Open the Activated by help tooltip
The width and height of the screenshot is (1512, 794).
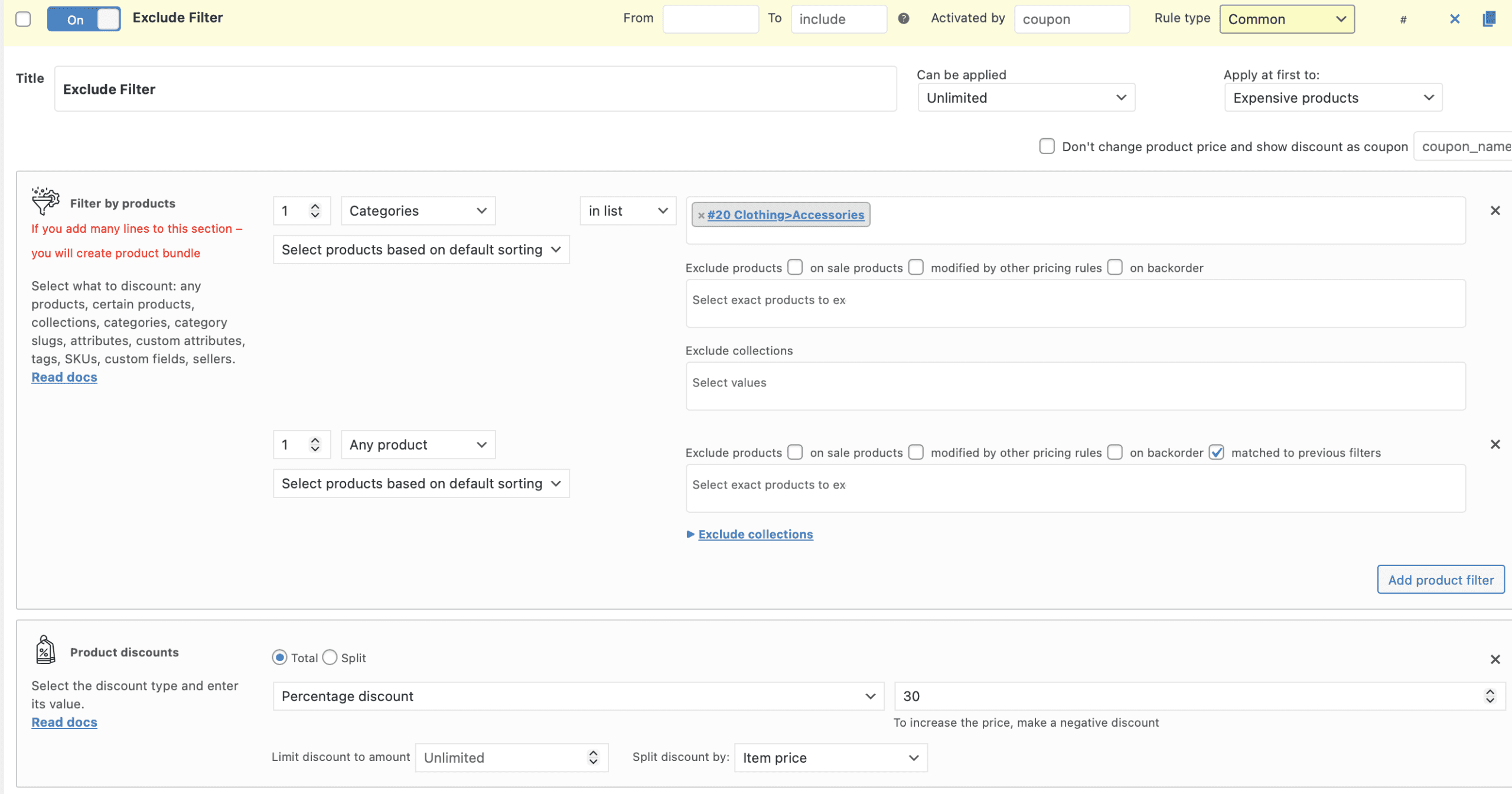903,19
